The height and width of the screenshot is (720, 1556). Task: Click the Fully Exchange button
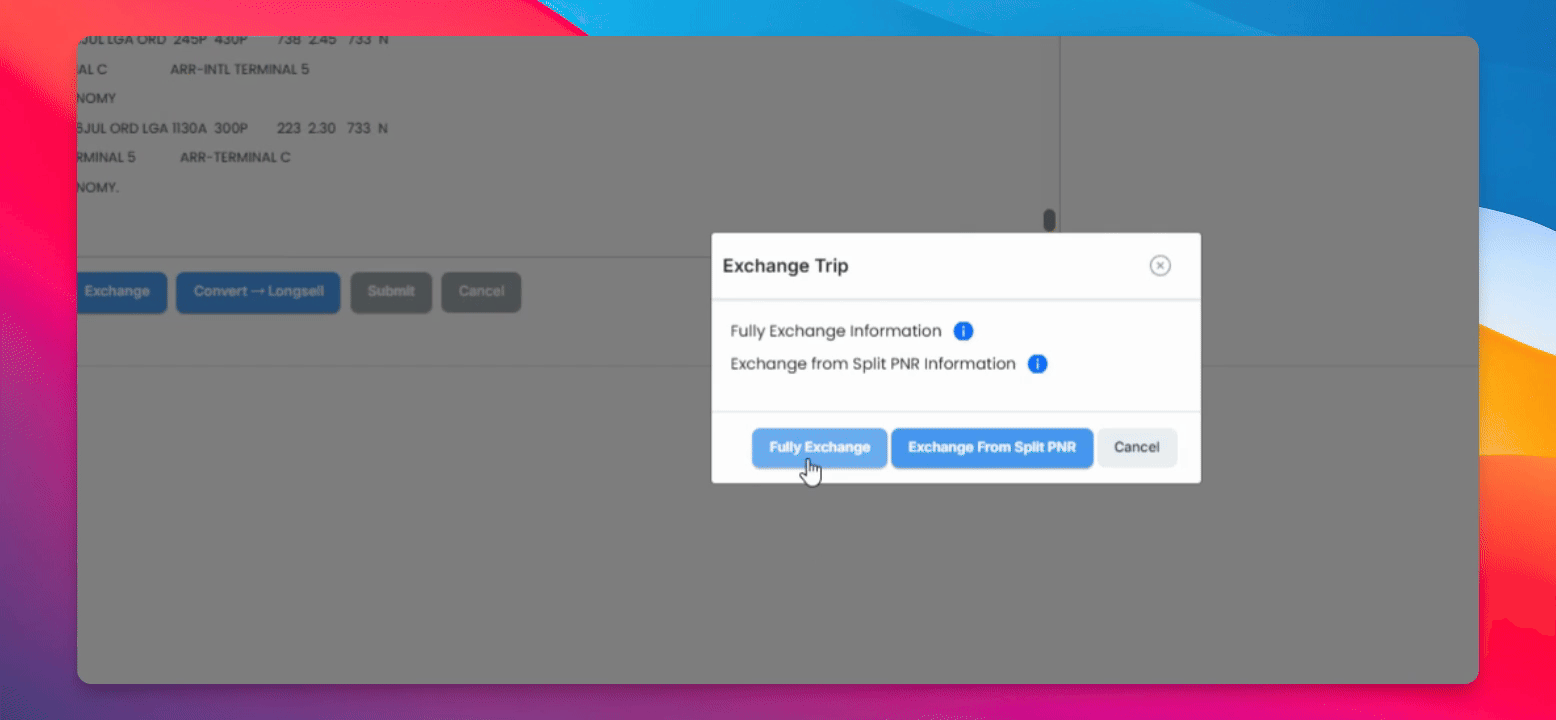tap(819, 447)
